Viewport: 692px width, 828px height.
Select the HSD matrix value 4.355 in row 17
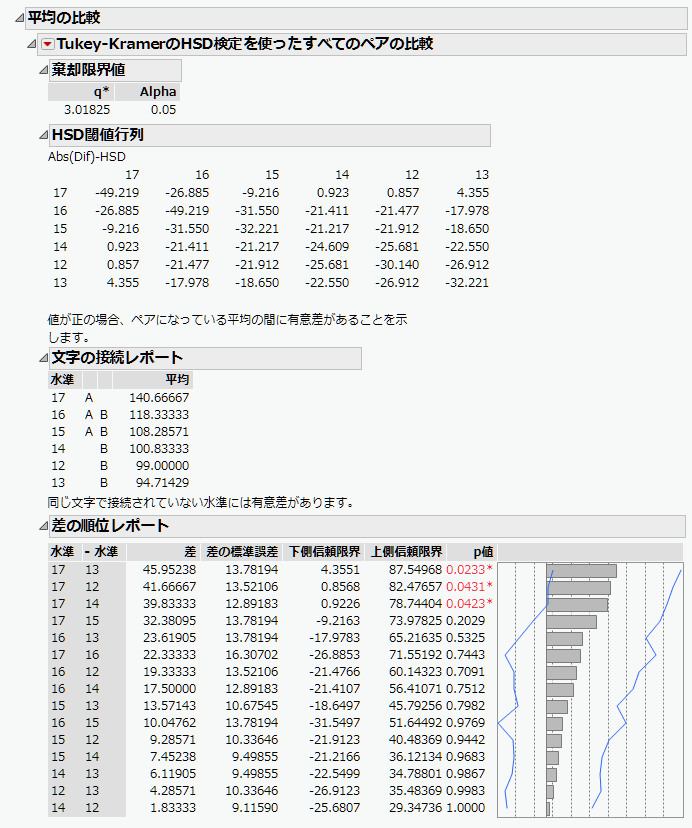473,193
